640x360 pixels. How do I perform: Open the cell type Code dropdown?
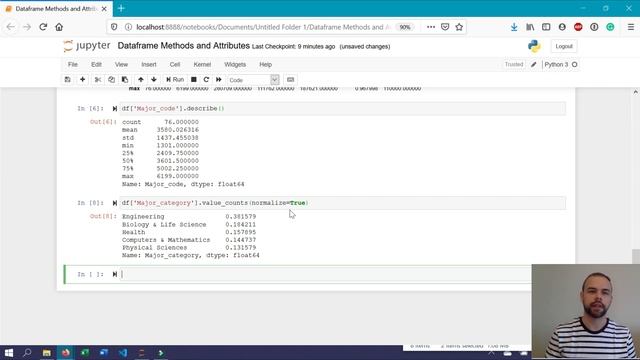click(x=253, y=80)
